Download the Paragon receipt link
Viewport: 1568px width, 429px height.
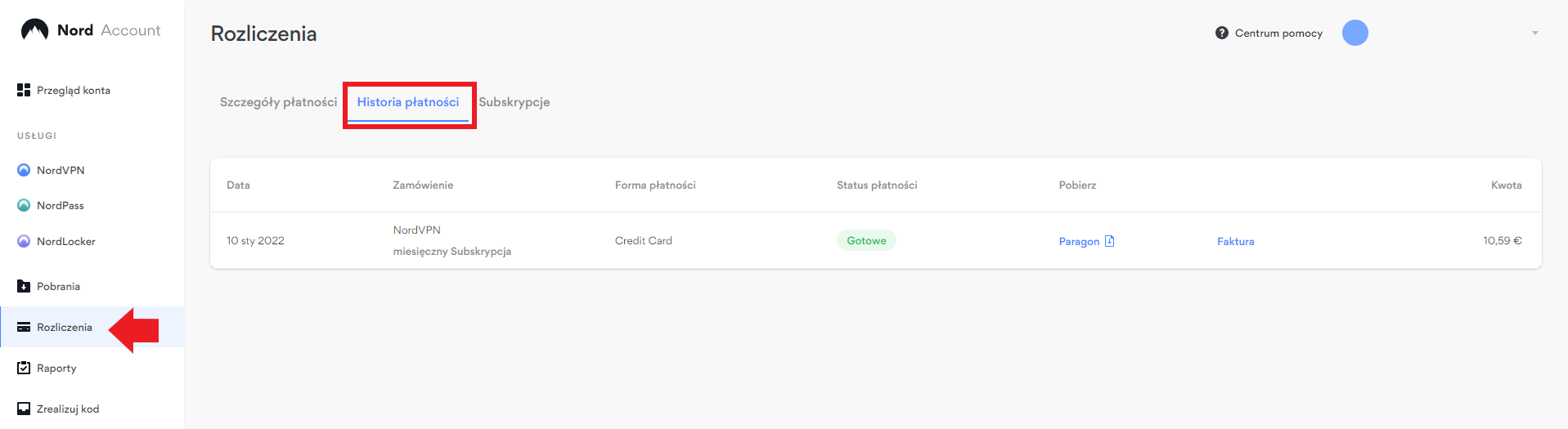click(x=1079, y=241)
